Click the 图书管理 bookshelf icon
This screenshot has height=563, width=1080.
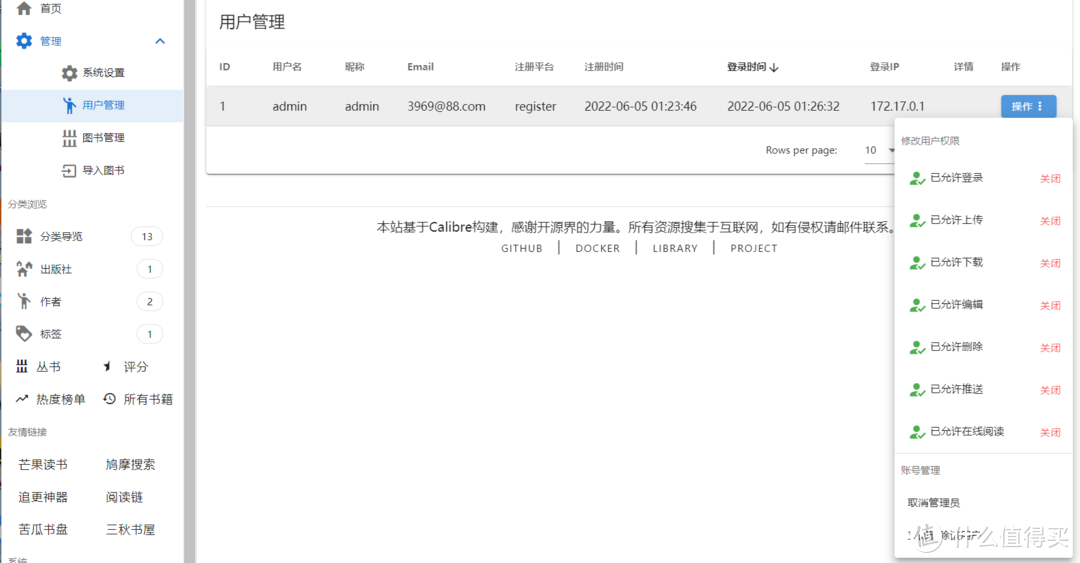pos(70,138)
